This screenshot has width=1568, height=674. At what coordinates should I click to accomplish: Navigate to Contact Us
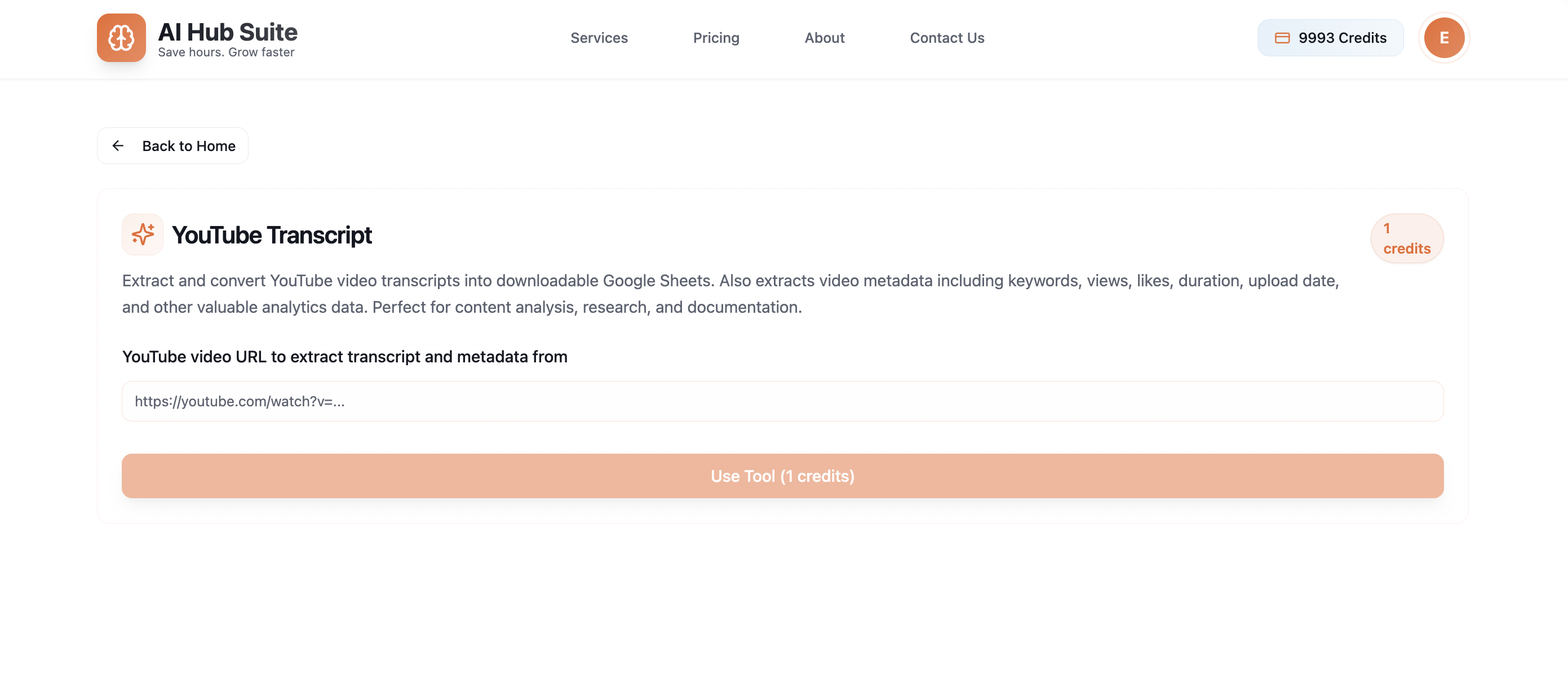(x=946, y=38)
